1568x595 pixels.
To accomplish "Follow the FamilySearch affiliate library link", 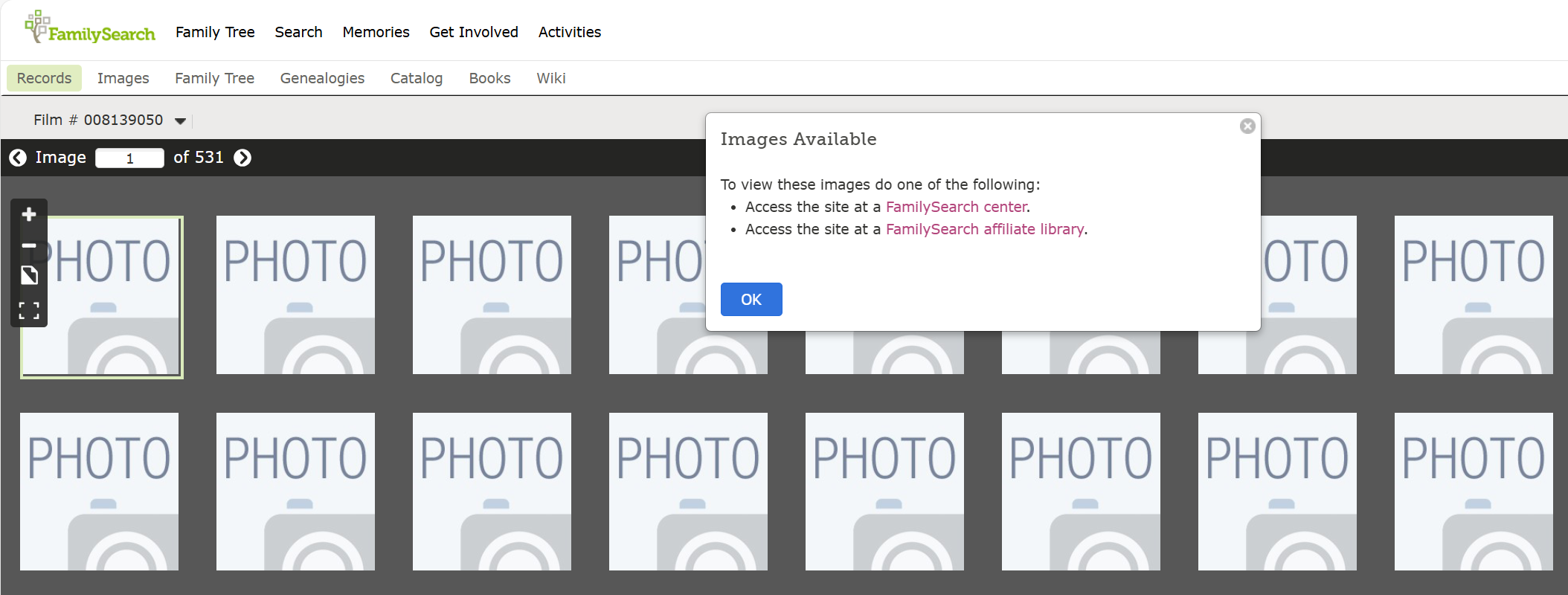I will point(985,229).
